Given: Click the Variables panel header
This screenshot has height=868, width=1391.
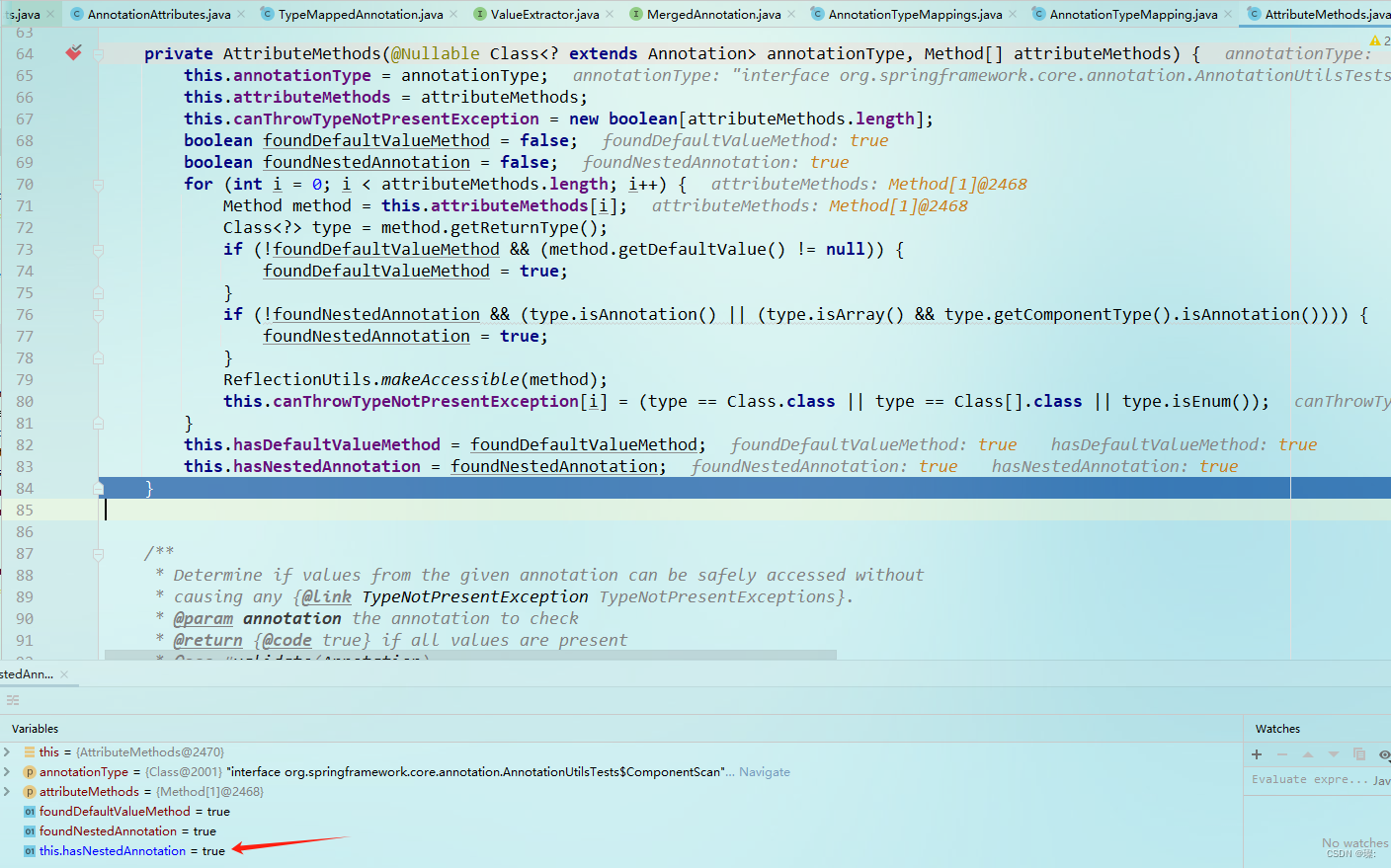Looking at the screenshot, I should [35, 729].
